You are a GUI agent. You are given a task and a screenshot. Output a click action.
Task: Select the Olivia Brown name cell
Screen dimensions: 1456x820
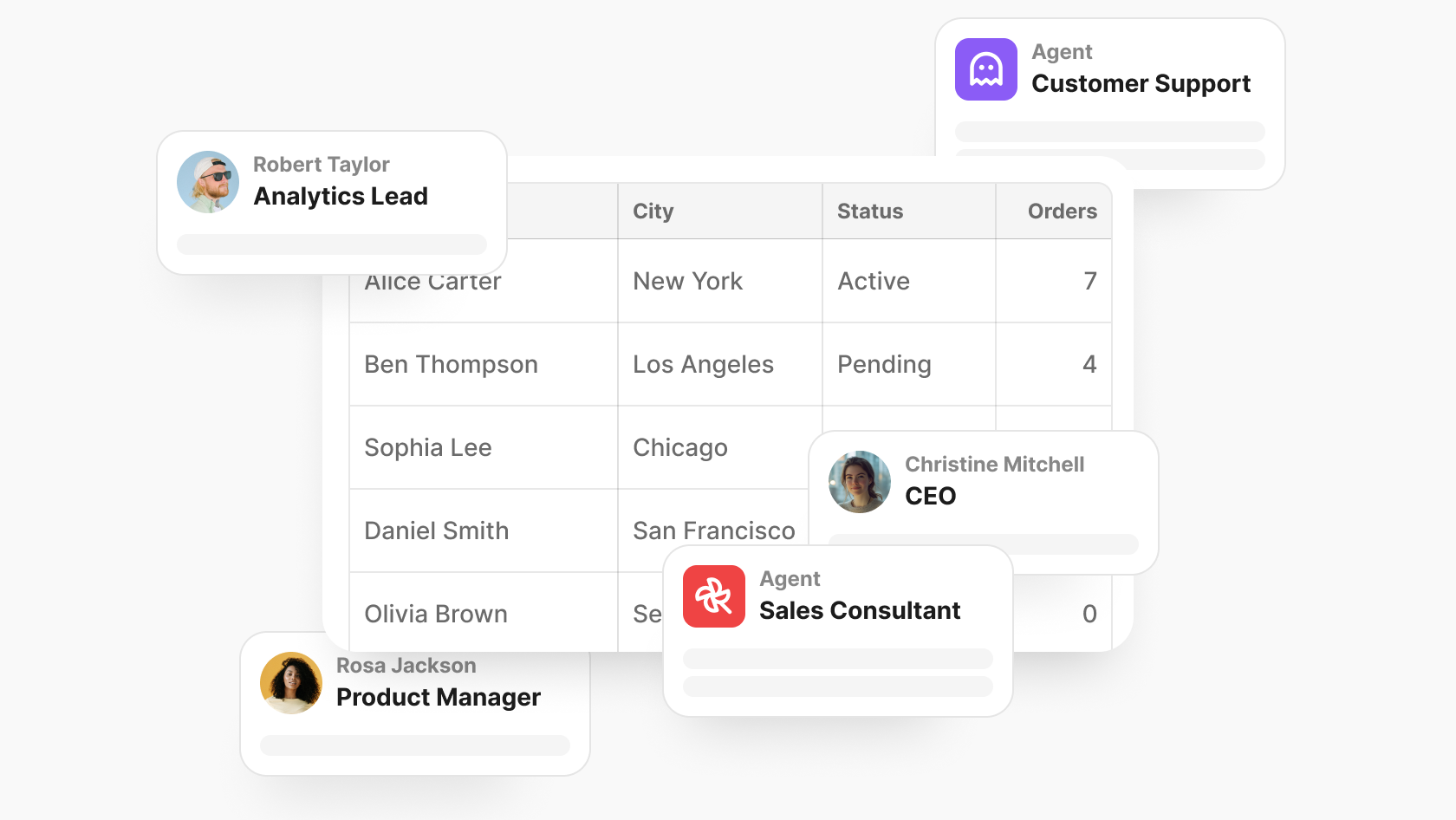[x=435, y=614]
